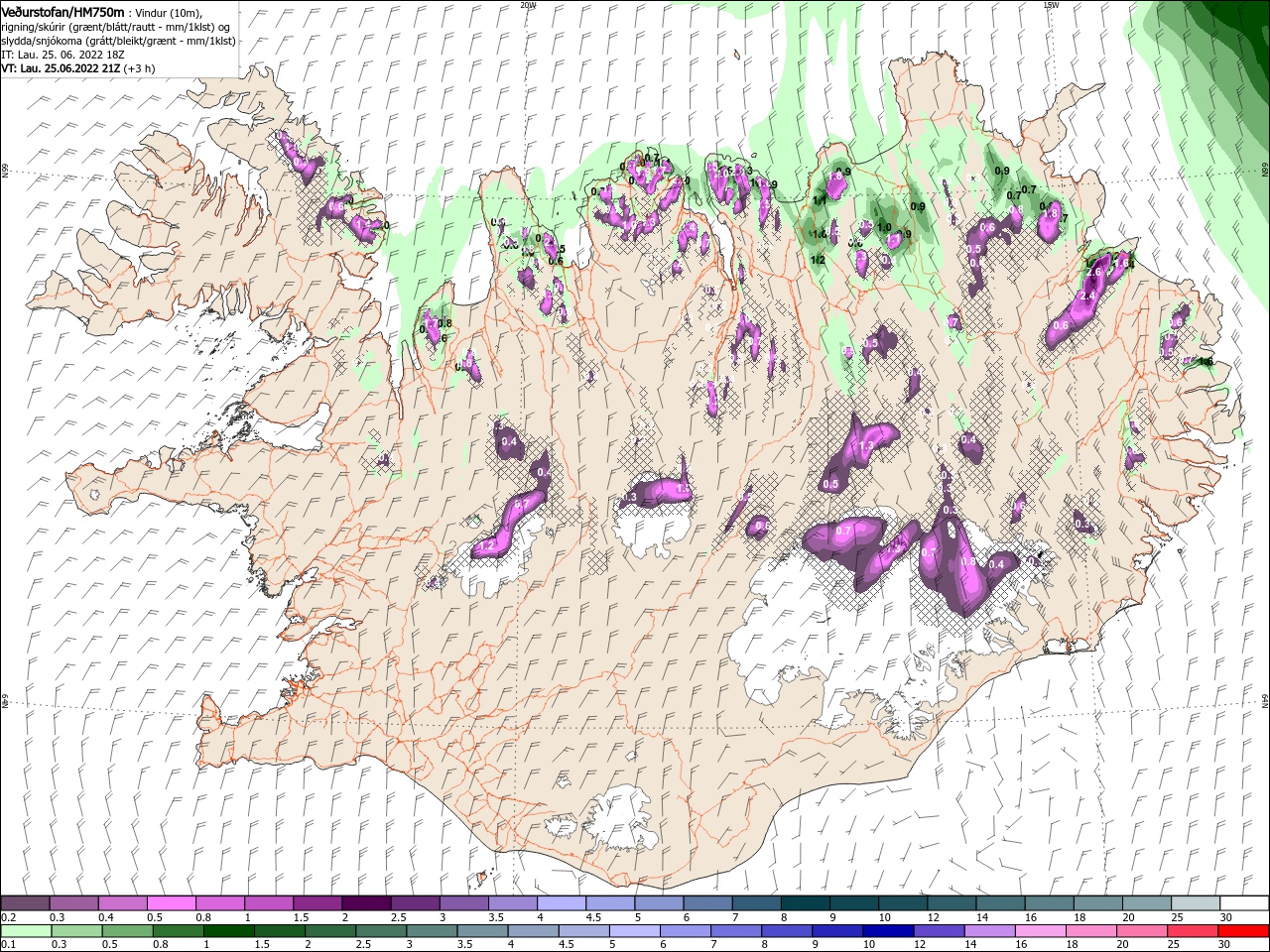This screenshot has width=1270, height=952.
Task: Click the '20W' longitude label
Action: (528, 5)
